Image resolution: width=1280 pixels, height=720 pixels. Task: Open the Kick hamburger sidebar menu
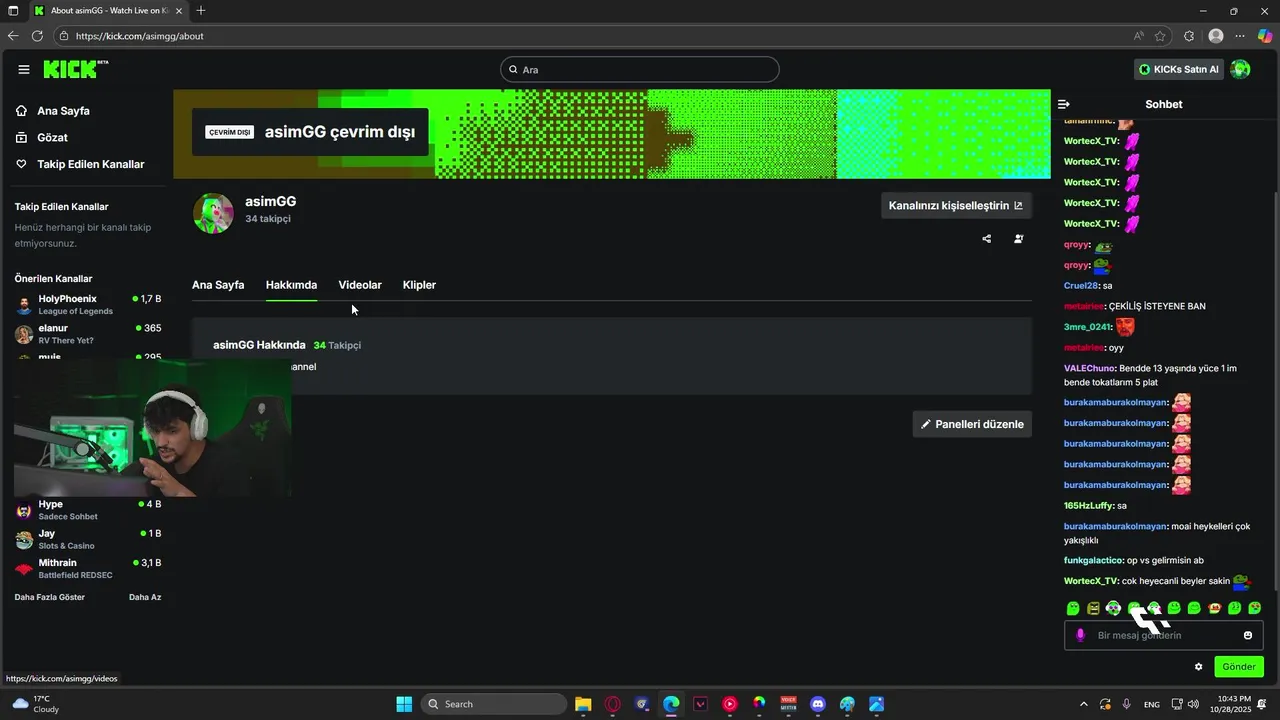23,69
